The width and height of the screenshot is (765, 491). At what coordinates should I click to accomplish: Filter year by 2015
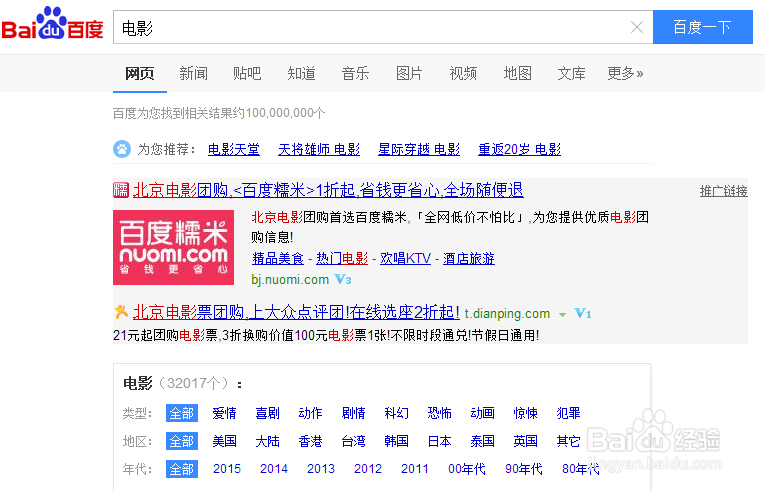pyautogui.click(x=227, y=469)
